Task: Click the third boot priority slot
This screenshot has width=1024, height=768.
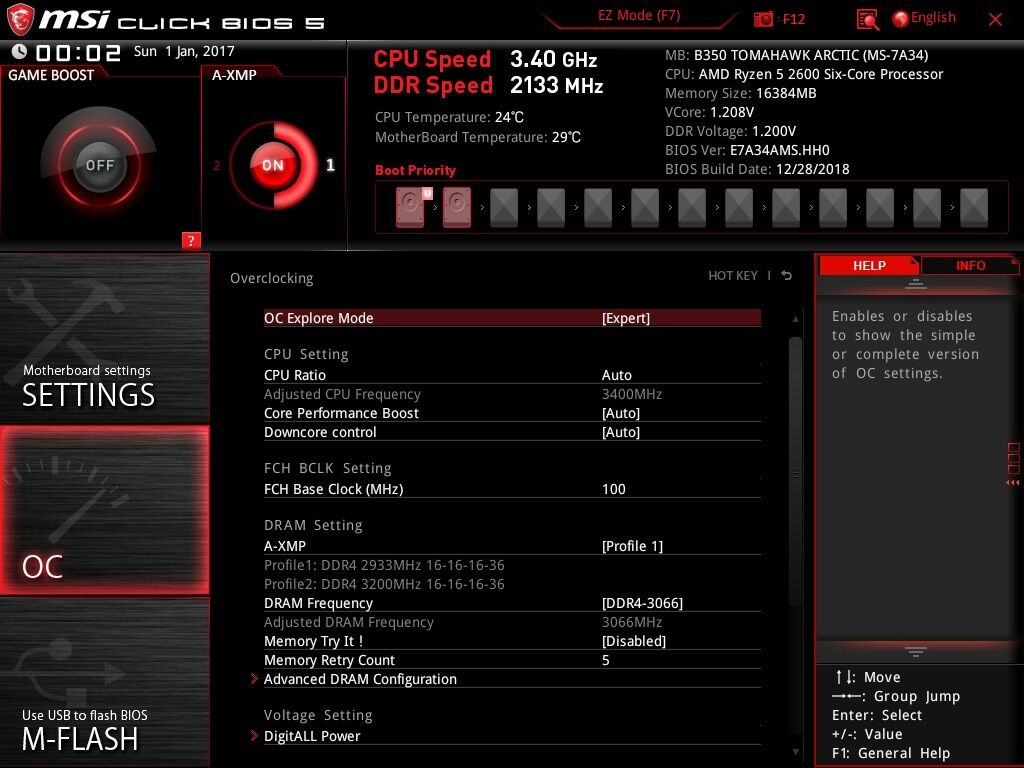Action: pyautogui.click(x=504, y=208)
